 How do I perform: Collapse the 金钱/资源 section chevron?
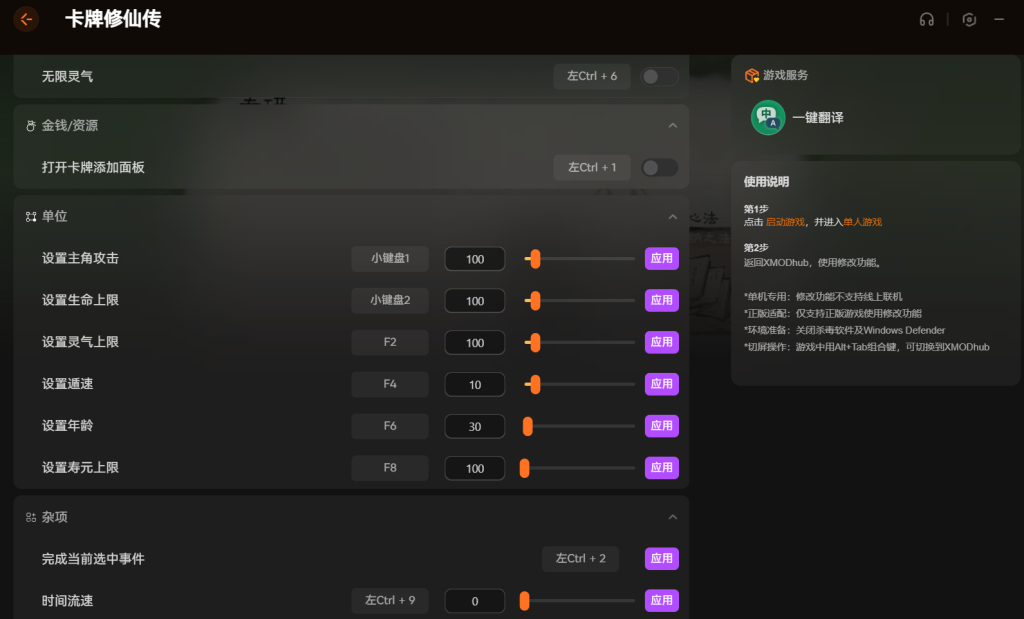click(x=672, y=126)
